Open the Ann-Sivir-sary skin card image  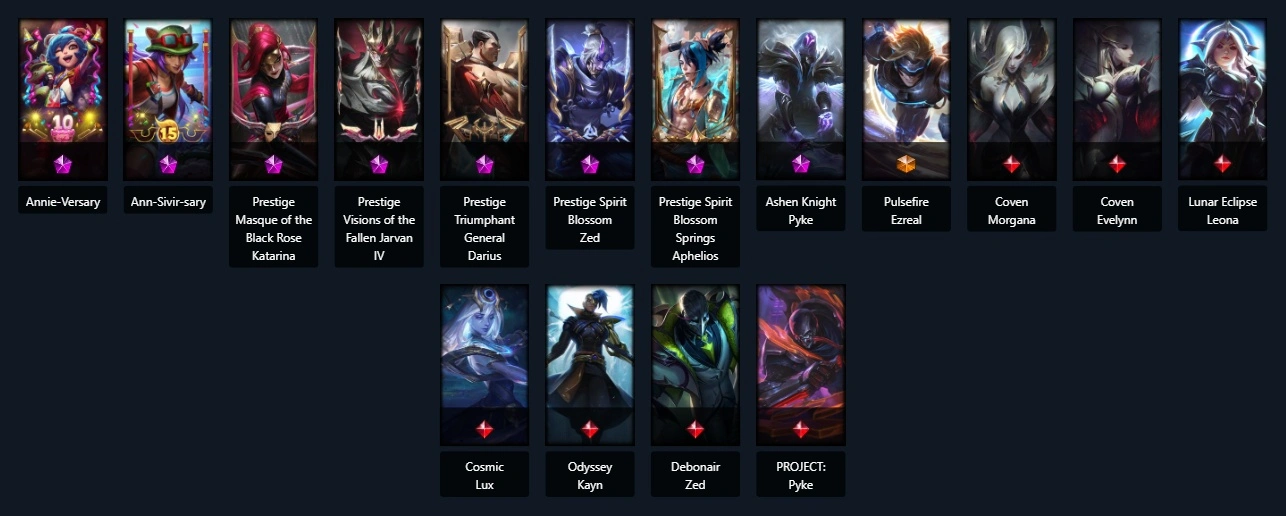coord(168,100)
